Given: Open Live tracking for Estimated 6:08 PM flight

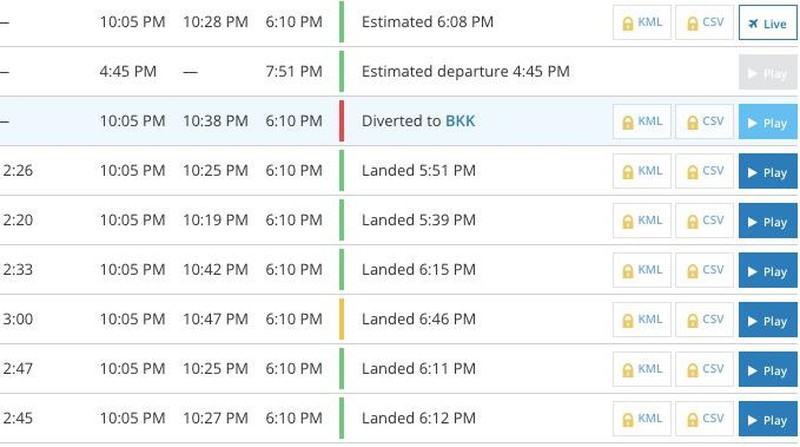Looking at the screenshot, I should 768,23.
